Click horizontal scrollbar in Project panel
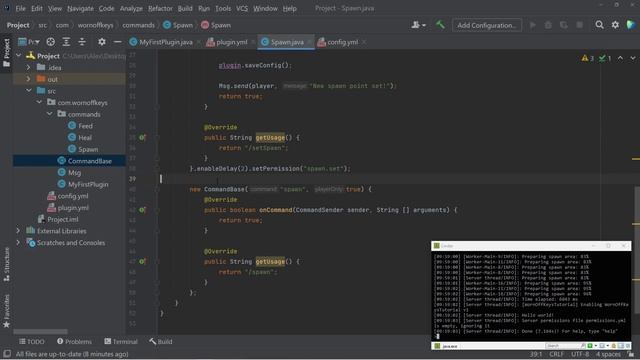The width and height of the screenshot is (640, 360). [40, 331]
